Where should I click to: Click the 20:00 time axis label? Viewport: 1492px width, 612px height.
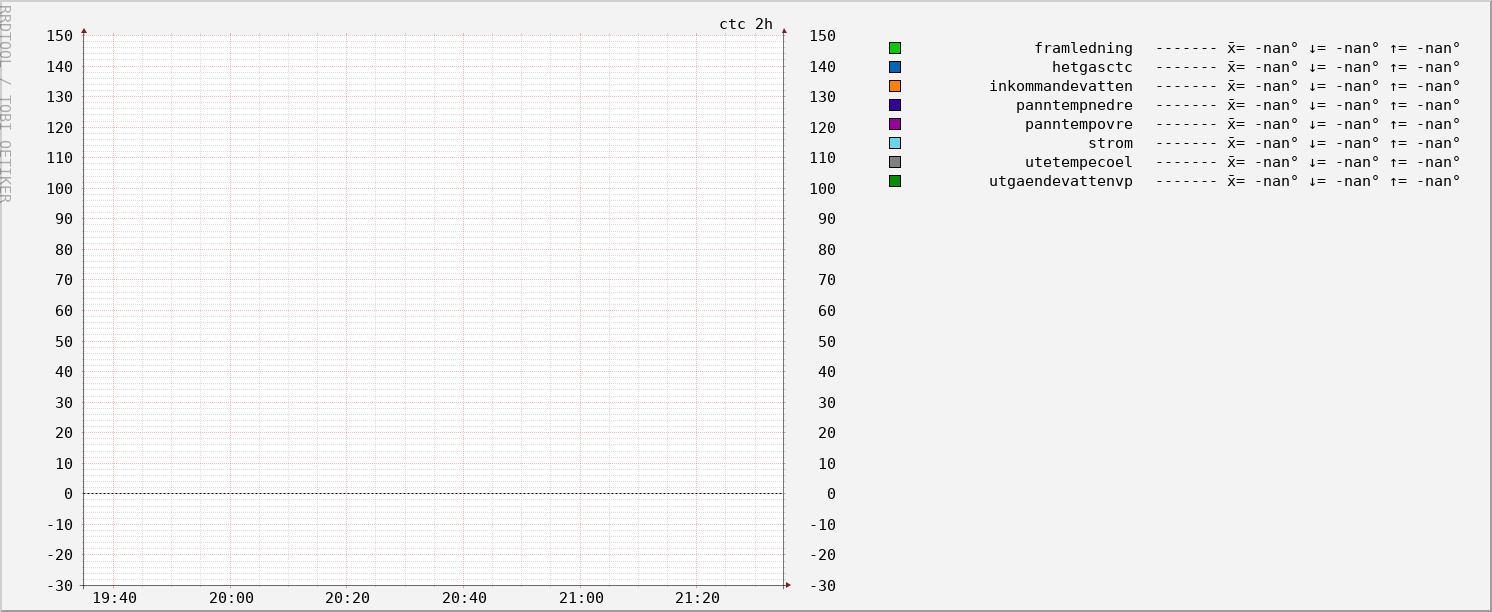[231, 598]
